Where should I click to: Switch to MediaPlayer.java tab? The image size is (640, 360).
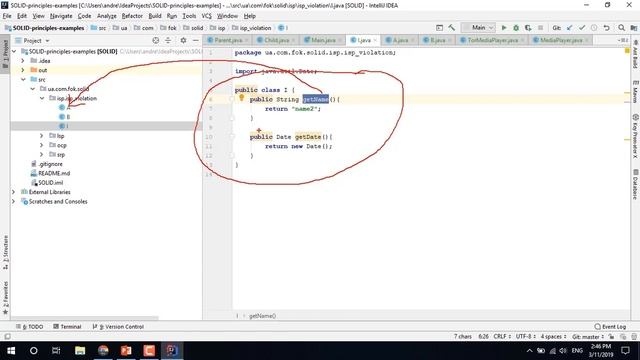(561, 40)
